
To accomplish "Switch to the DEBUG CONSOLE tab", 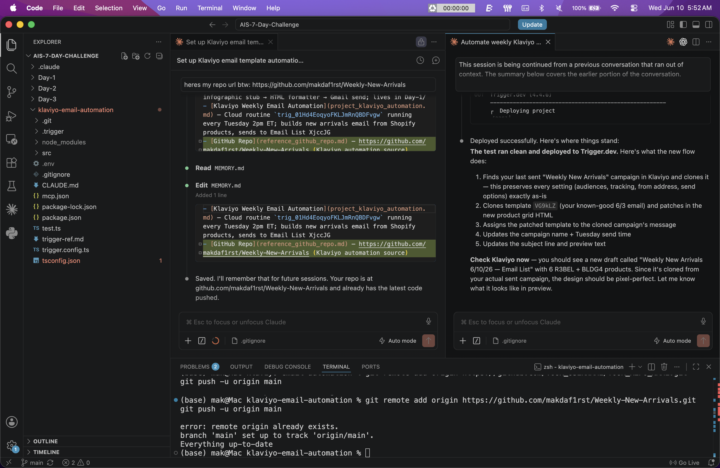I will click(x=287, y=367).
